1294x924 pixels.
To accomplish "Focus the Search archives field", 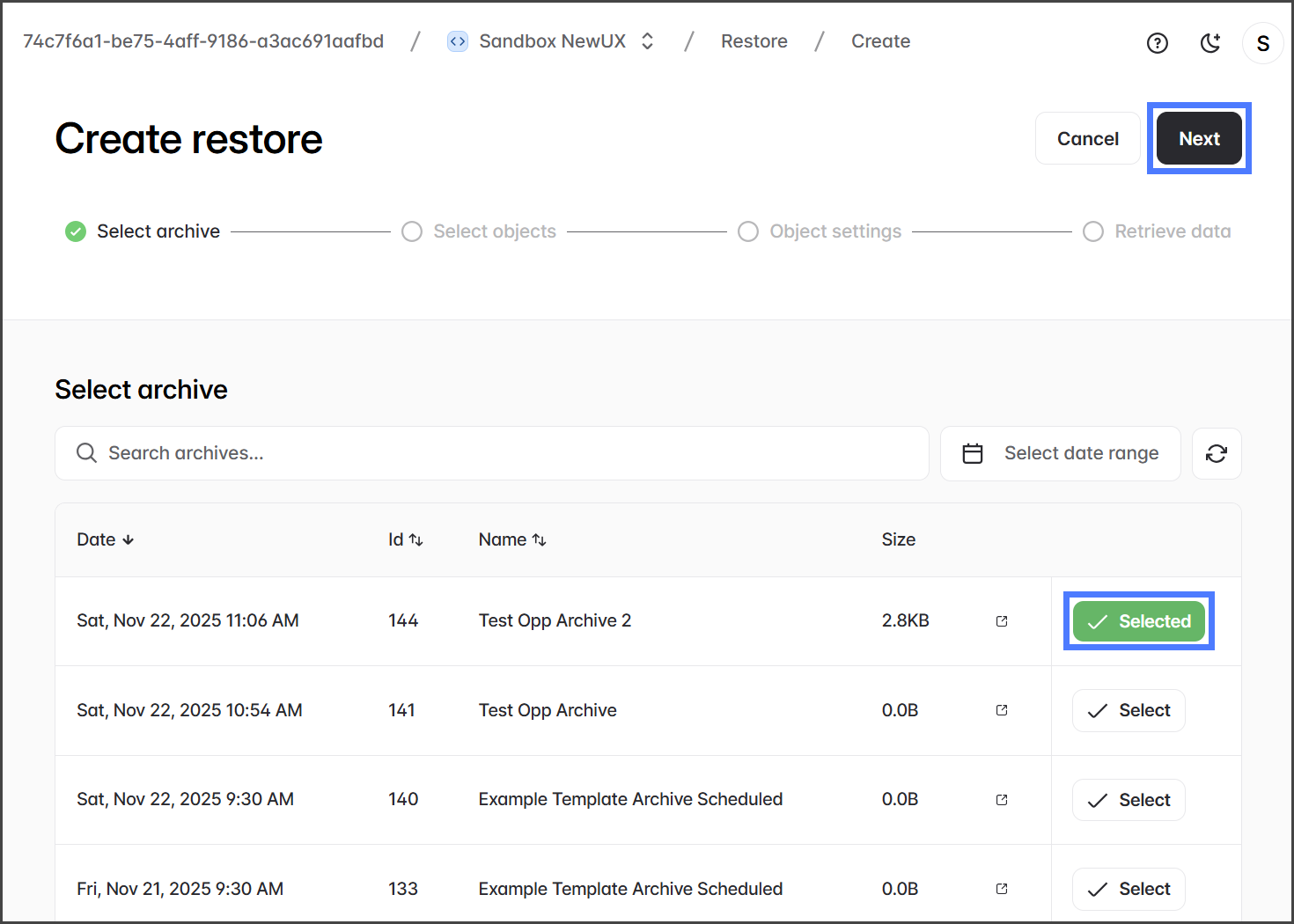I will click(x=491, y=453).
